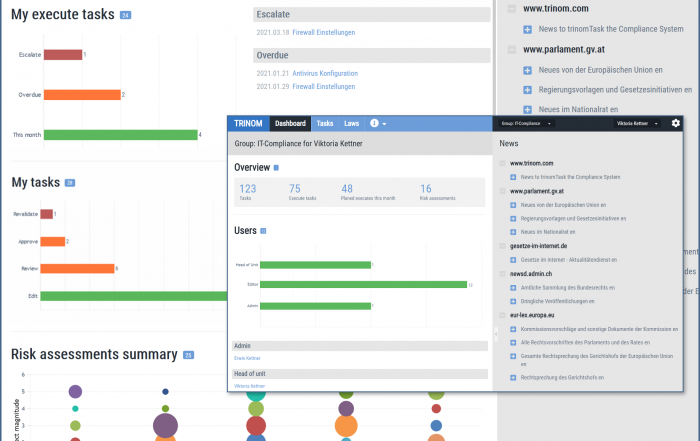Expand plus icon for Neues im Nationalrat in foreground window

click(513, 232)
